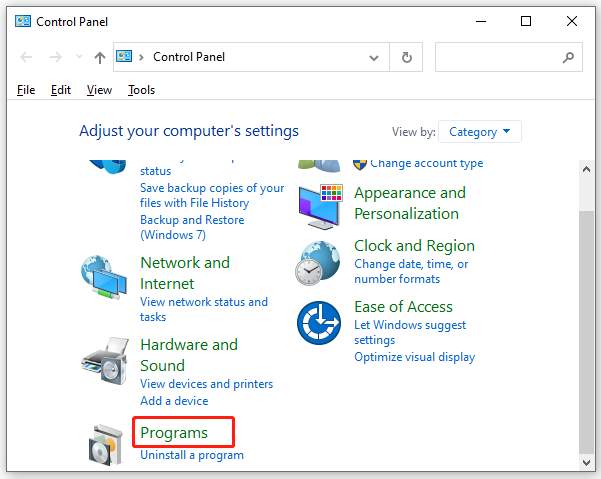
Task: Click Change date, time, or number formats
Action: pos(411,271)
